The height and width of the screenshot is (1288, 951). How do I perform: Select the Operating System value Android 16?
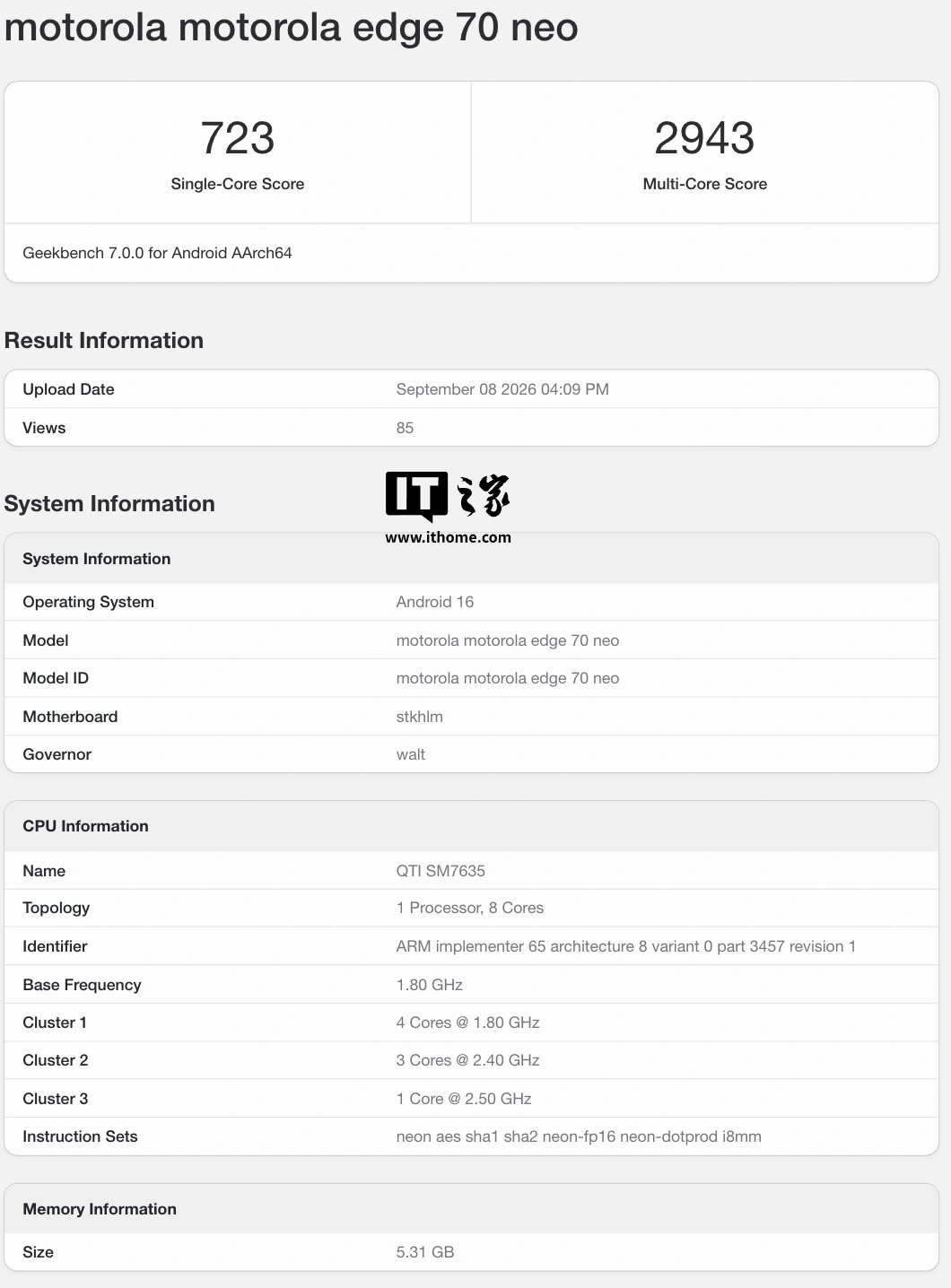tap(435, 602)
